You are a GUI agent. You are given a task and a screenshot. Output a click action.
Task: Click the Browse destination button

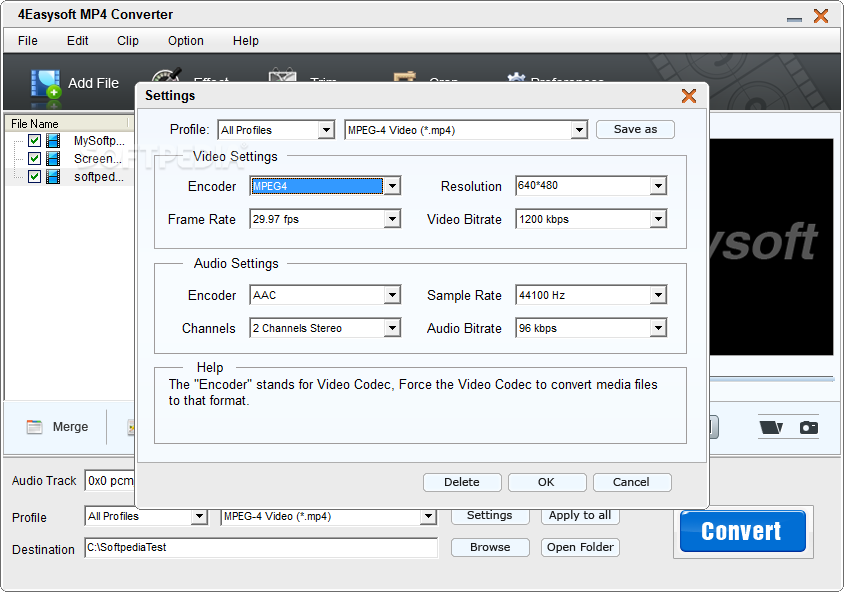tap(490, 547)
